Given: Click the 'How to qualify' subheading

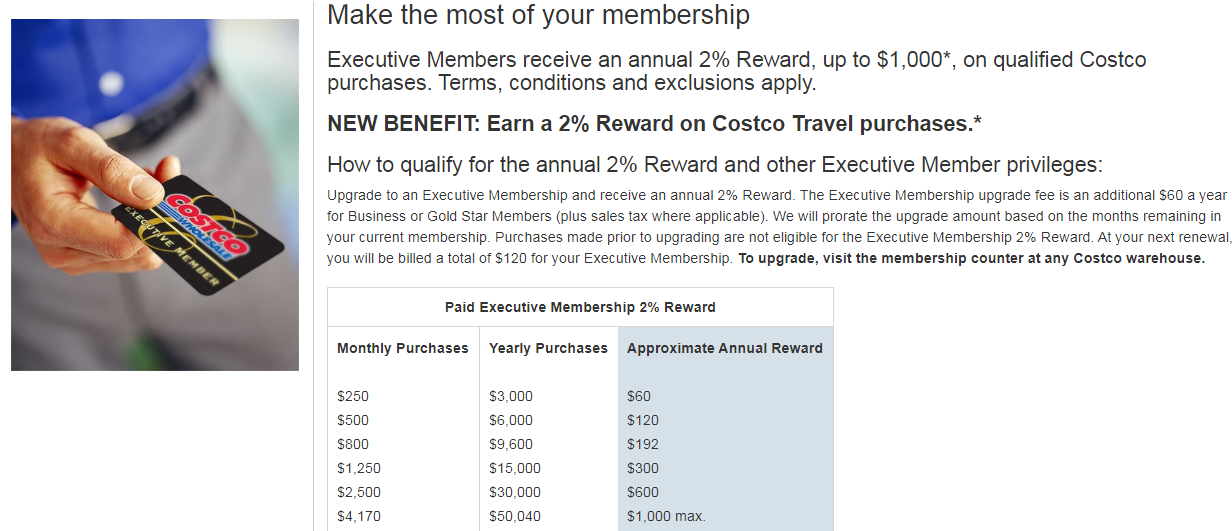Looking at the screenshot, I should [714, 165].
